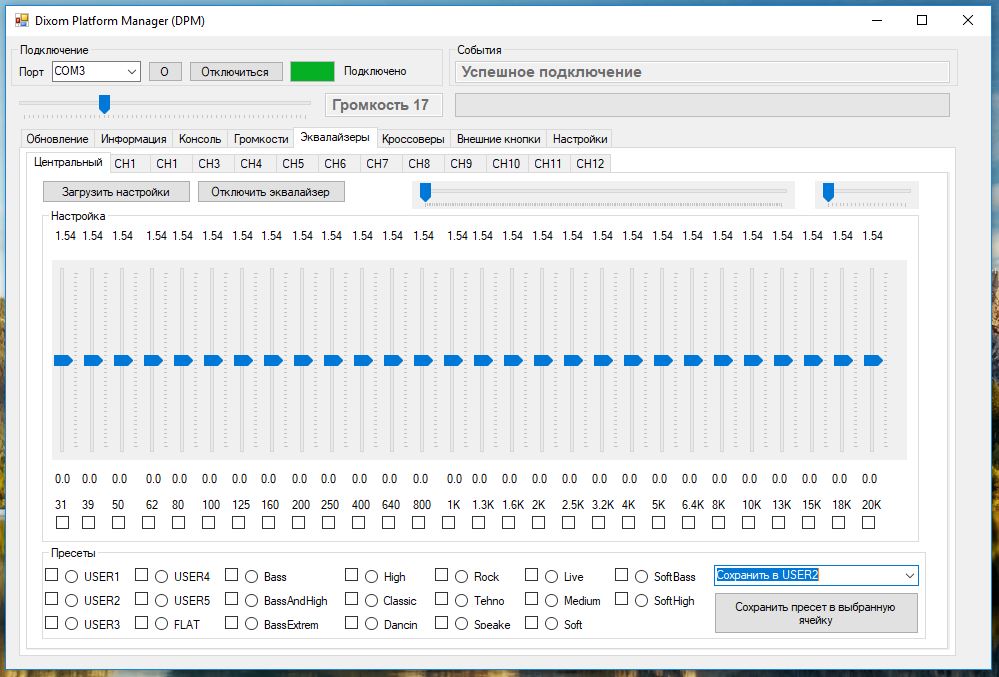Go to the "Внешние кнопки" tab

498,139
